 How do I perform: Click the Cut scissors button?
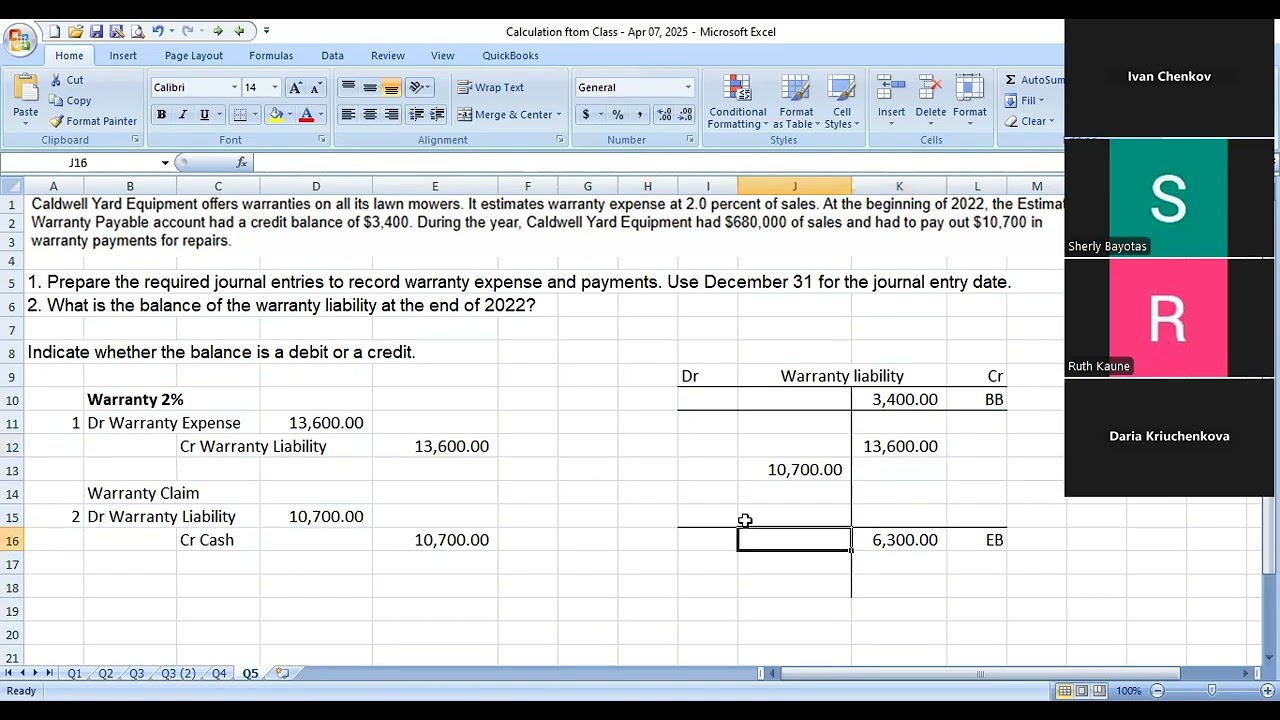point(67,80)
